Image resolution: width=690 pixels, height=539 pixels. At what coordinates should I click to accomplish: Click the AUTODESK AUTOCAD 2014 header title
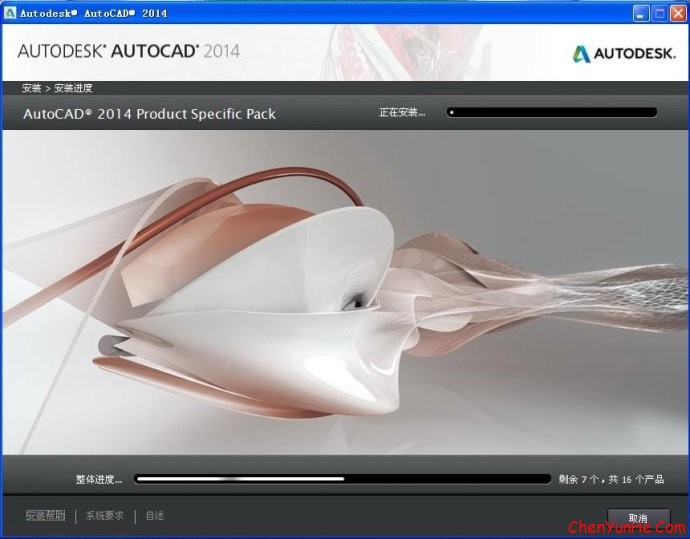tap(128, 51)
